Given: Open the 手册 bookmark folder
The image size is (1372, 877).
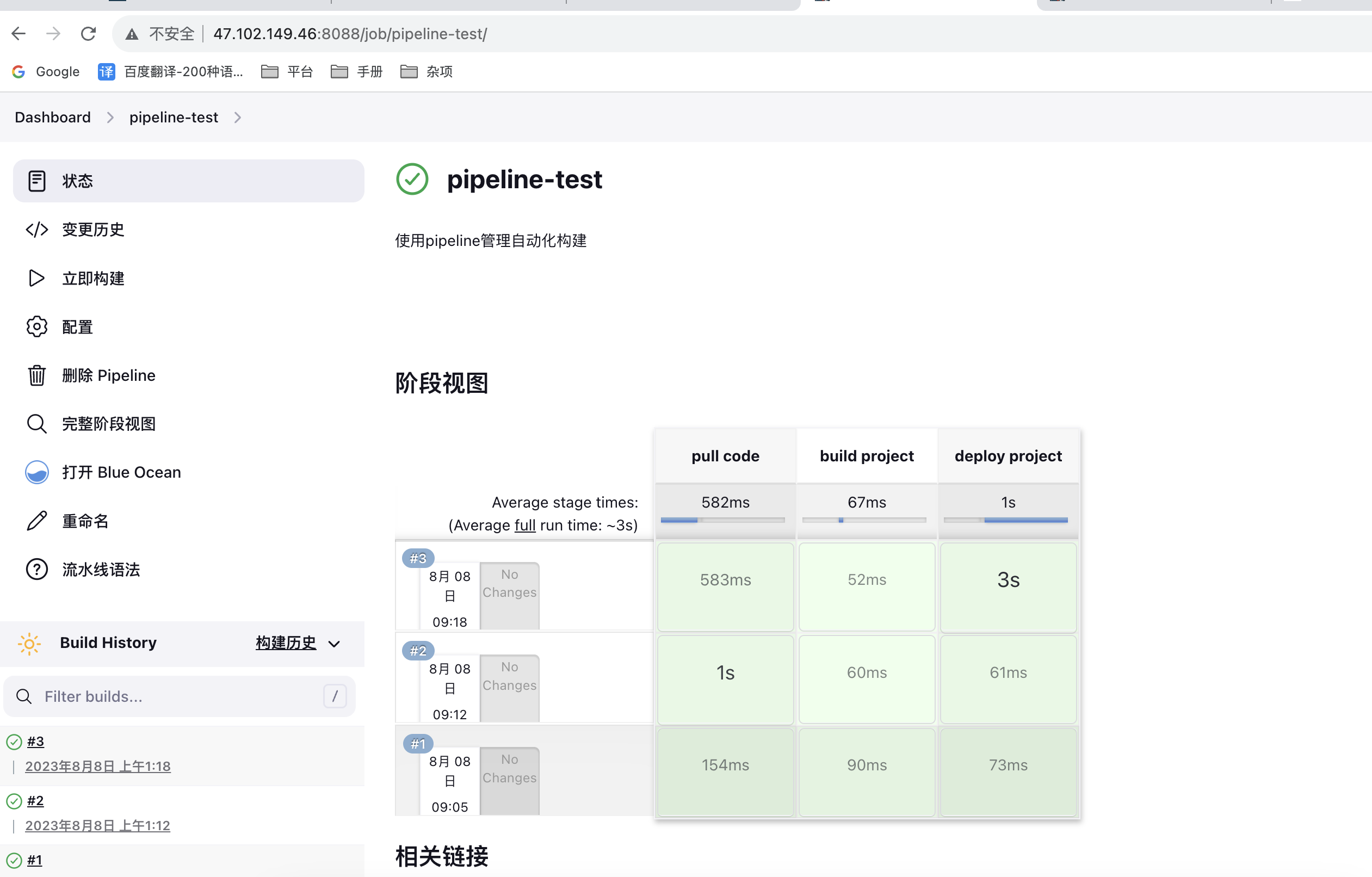Looking at the screenshot, I should (357, 71).
